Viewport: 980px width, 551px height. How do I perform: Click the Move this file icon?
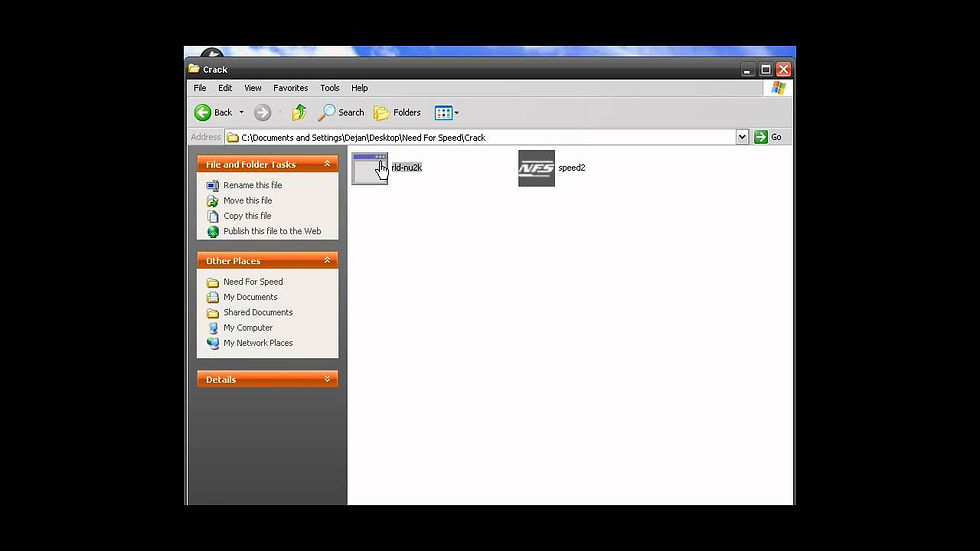pyautogui.click(x=213, y=201)
